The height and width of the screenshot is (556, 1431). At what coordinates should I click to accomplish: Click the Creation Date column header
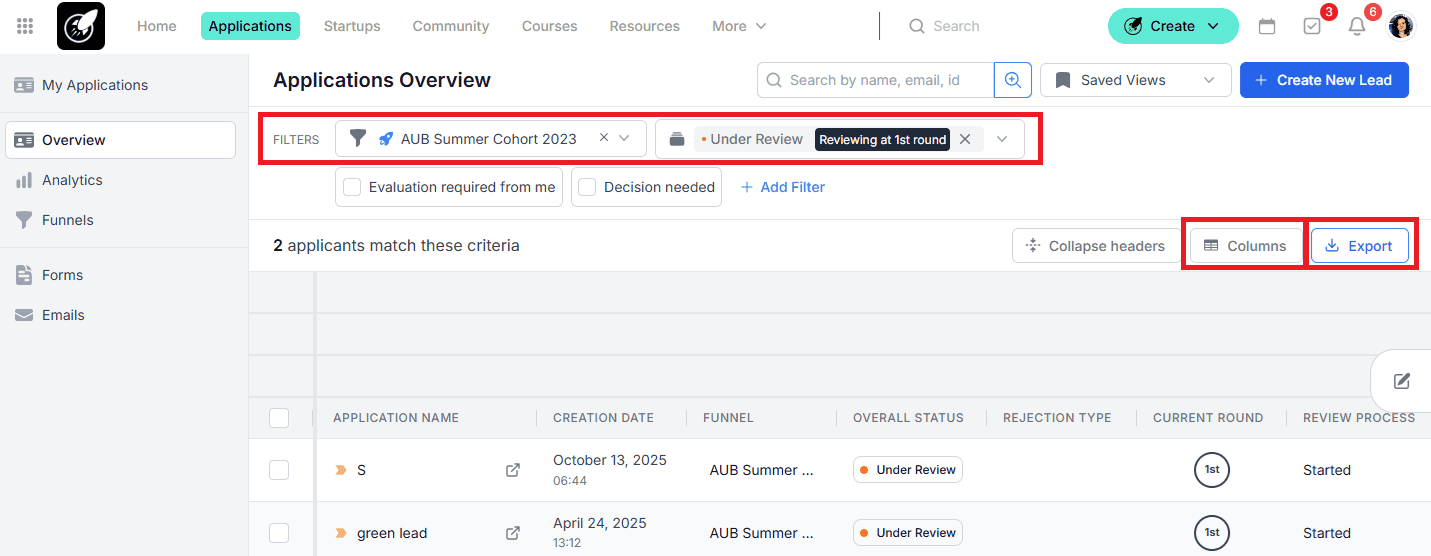603,418
